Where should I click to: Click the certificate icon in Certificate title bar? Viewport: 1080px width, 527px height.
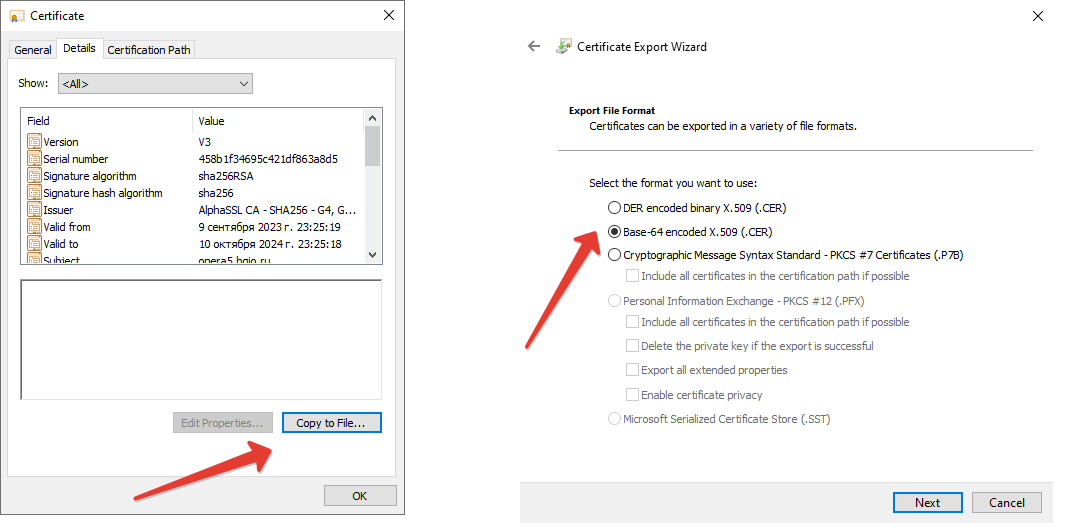[x=17, y=16]
